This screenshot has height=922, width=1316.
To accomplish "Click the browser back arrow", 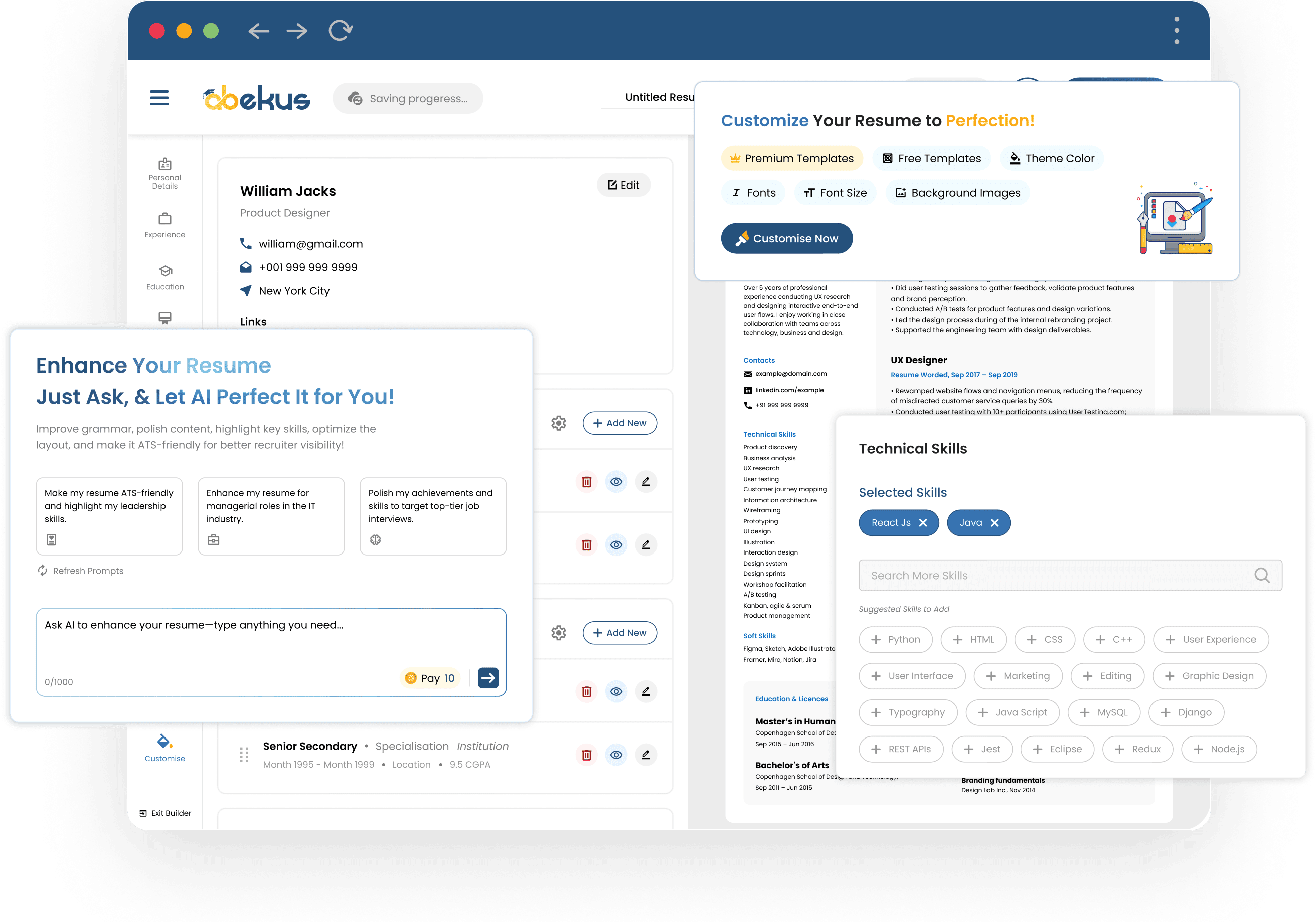I will point(258,31).
